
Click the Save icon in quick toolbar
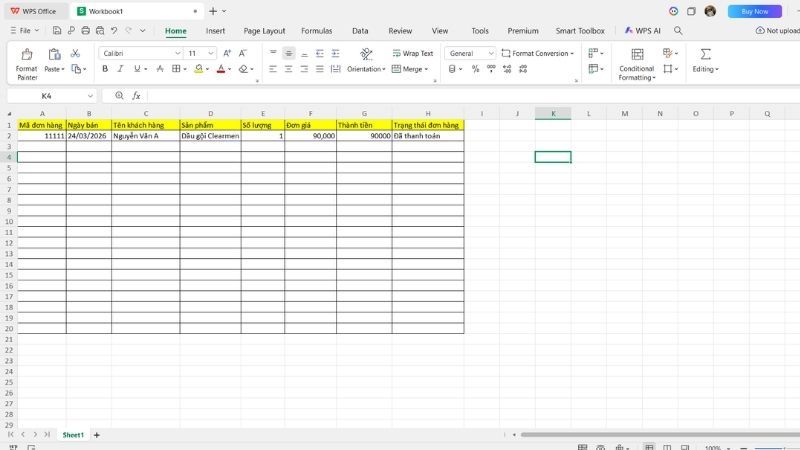[x=57, y=31]
